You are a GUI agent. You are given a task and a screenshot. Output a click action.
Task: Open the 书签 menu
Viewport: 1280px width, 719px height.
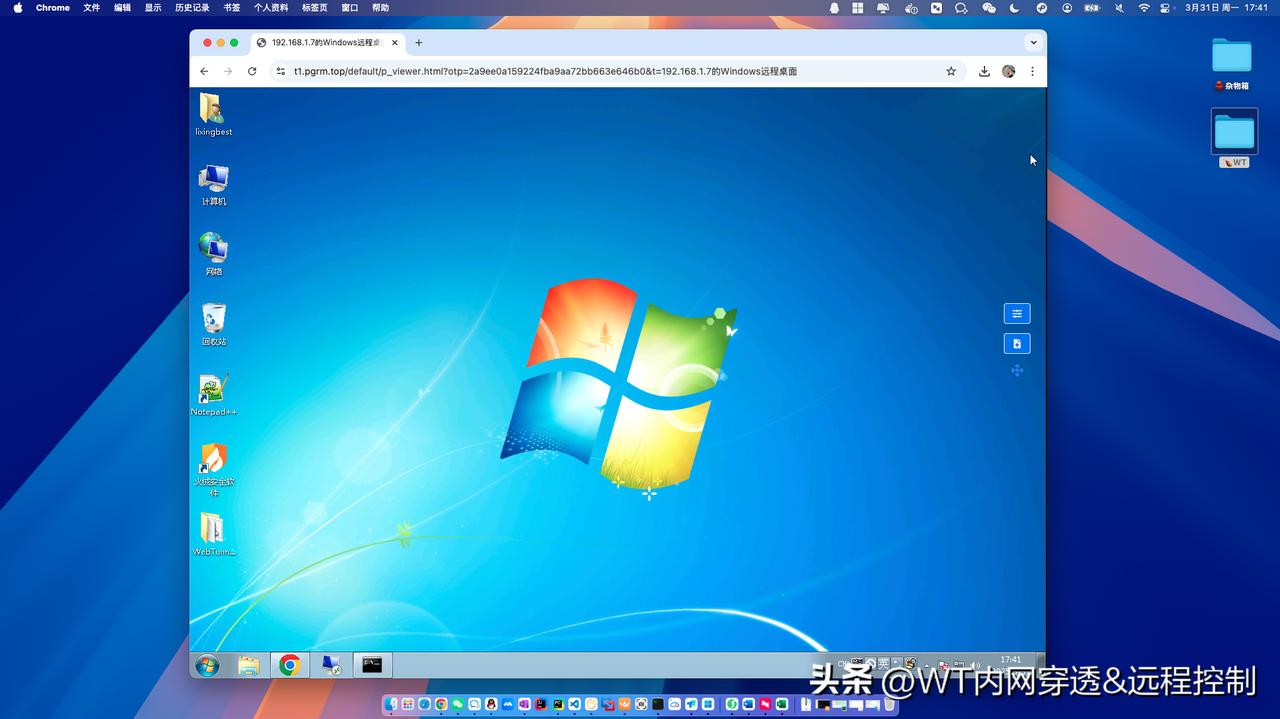point(232,8)
